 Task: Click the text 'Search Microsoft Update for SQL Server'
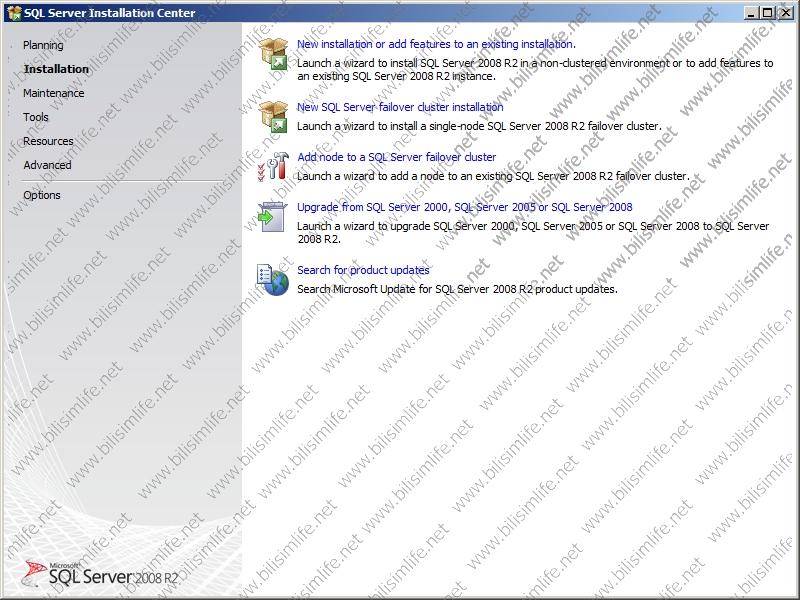coord(457,289)
